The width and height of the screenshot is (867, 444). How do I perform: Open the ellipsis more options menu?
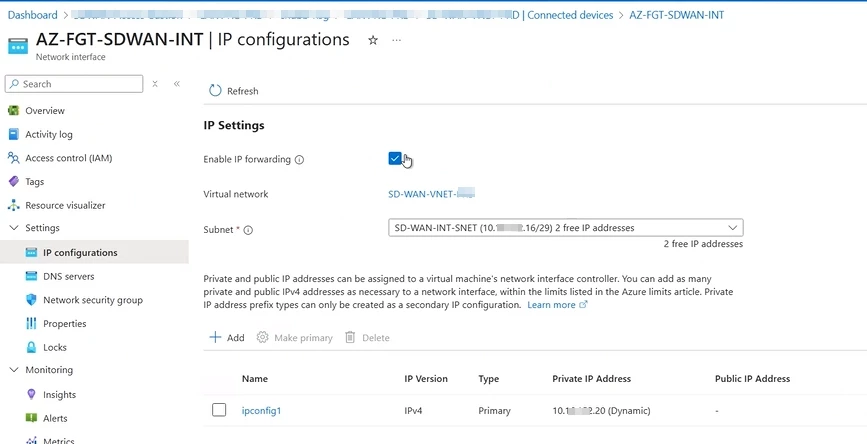[396, 40]
